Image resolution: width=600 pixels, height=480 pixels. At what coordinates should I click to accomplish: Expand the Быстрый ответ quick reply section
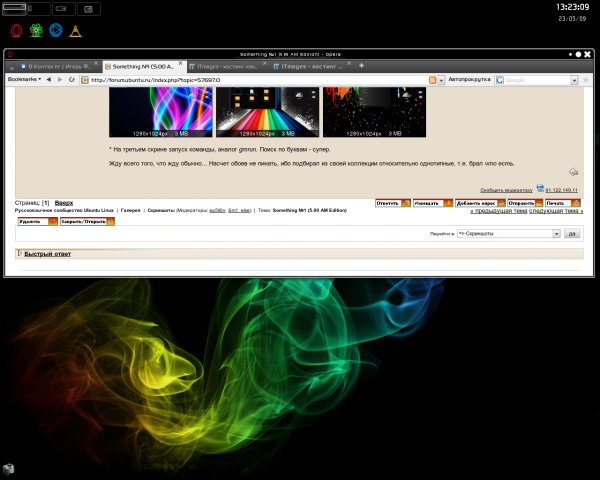point(47,254)
